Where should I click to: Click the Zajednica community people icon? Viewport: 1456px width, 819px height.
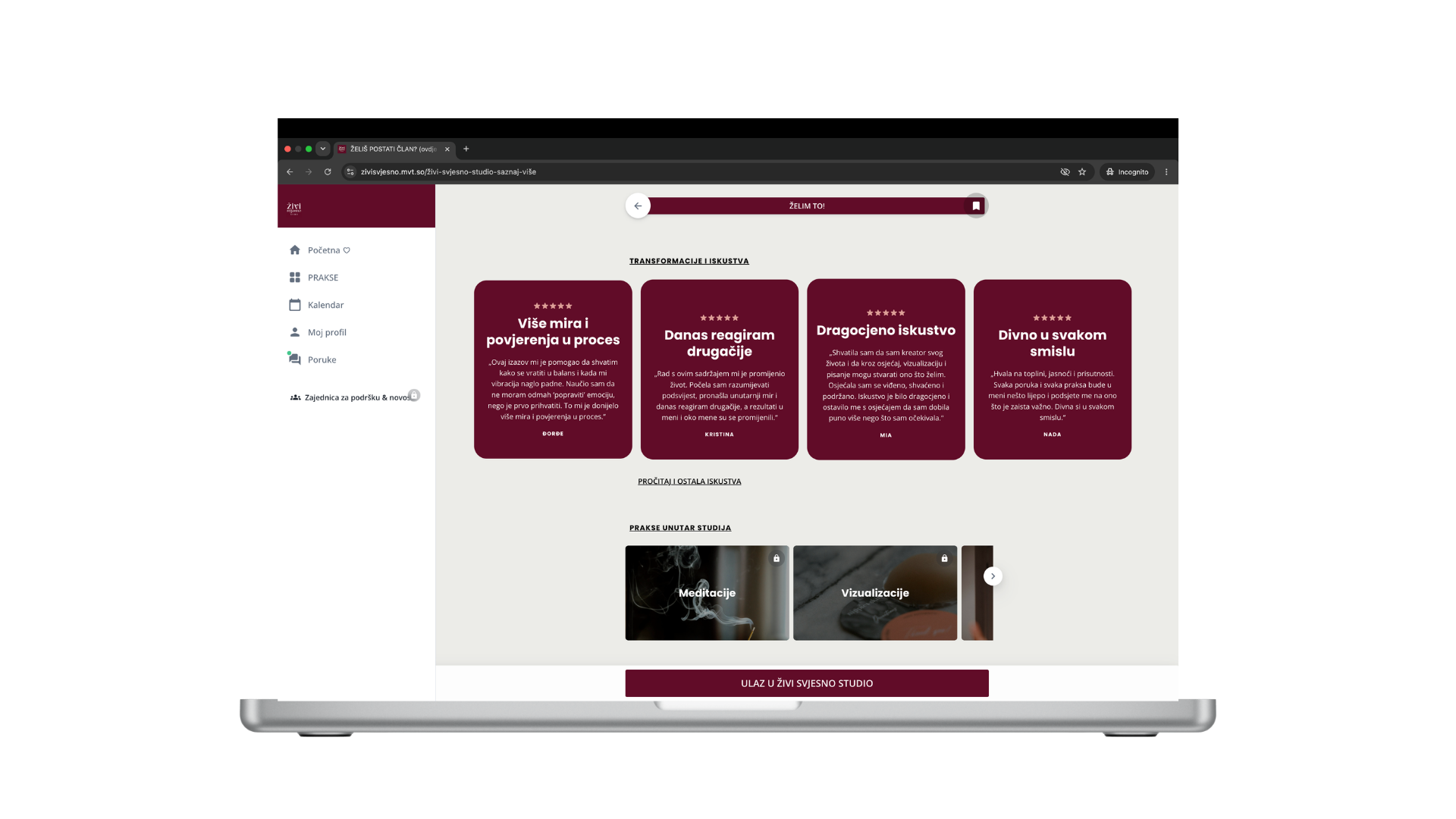click(x=296, y=397)
